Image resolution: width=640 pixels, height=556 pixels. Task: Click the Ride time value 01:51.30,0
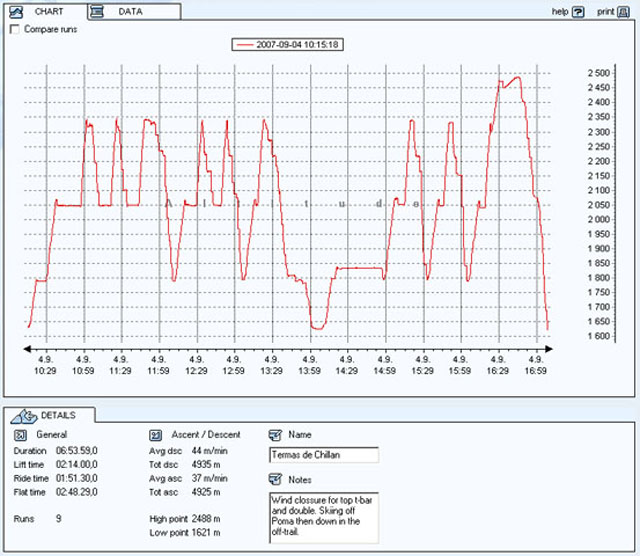coord(77,478)
